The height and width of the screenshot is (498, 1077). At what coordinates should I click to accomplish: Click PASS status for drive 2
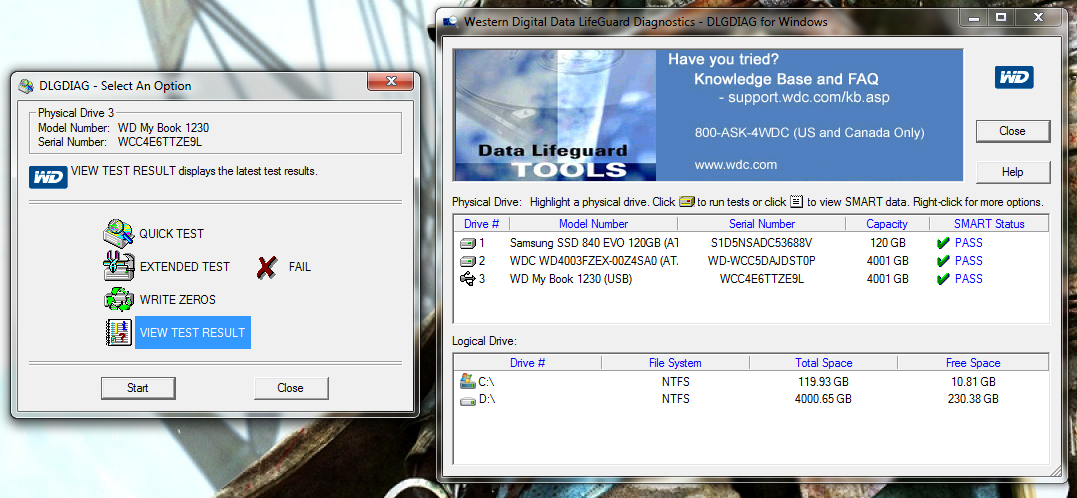click(x=968, y=261)
